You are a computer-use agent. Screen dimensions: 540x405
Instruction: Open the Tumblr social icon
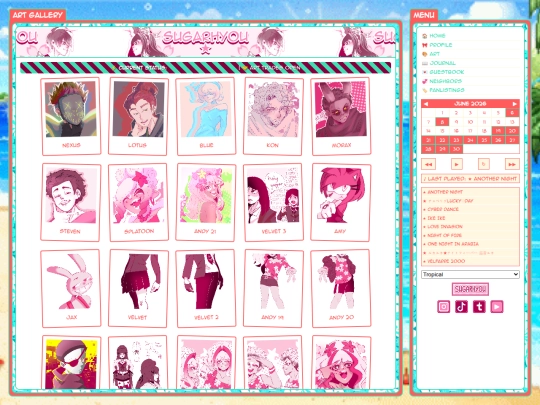(479, 307)
